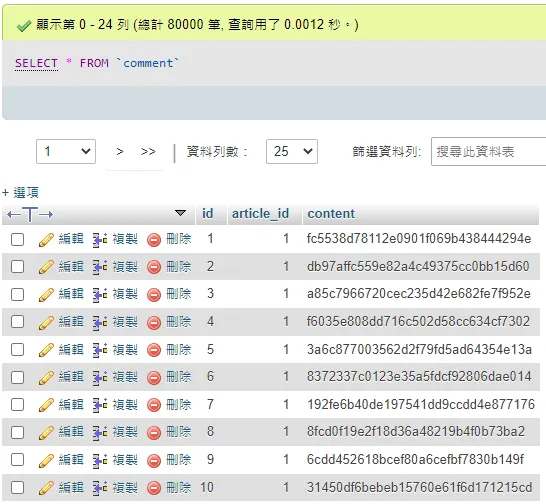
Task: Sort by the article_id column header
Action: click(x=260, y=214)
